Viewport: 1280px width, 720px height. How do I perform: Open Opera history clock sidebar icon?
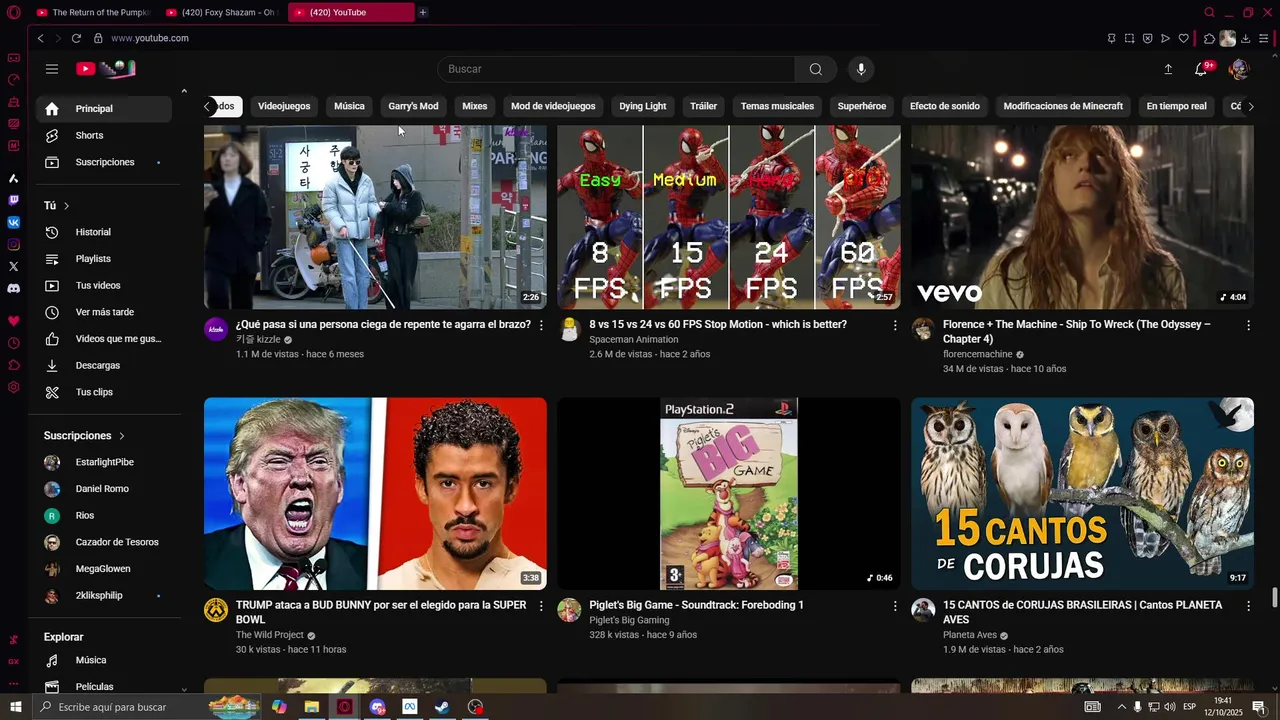tap(14, 343)
